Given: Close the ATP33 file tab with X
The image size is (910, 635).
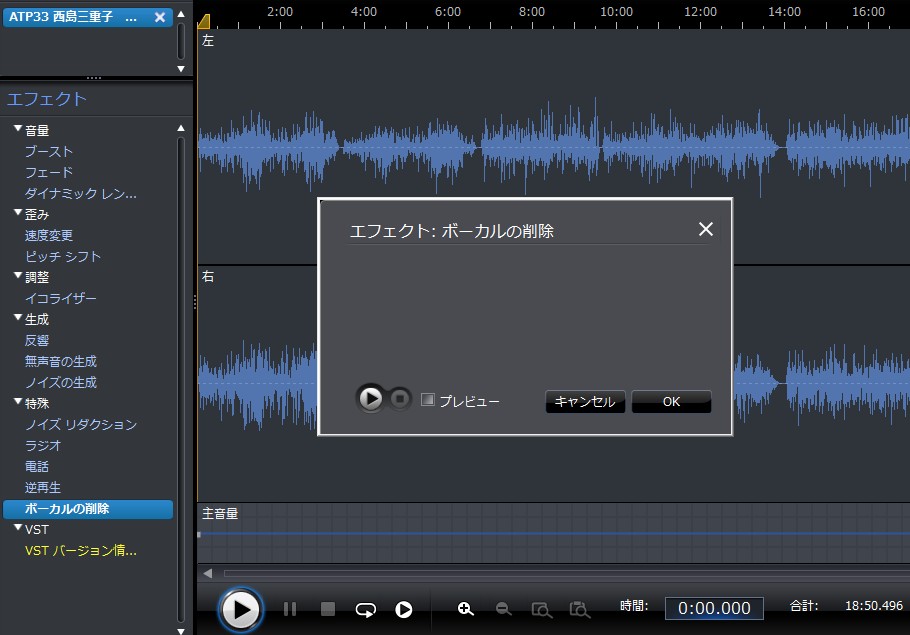Looking at the screenshot, I should tap(160, 17).
